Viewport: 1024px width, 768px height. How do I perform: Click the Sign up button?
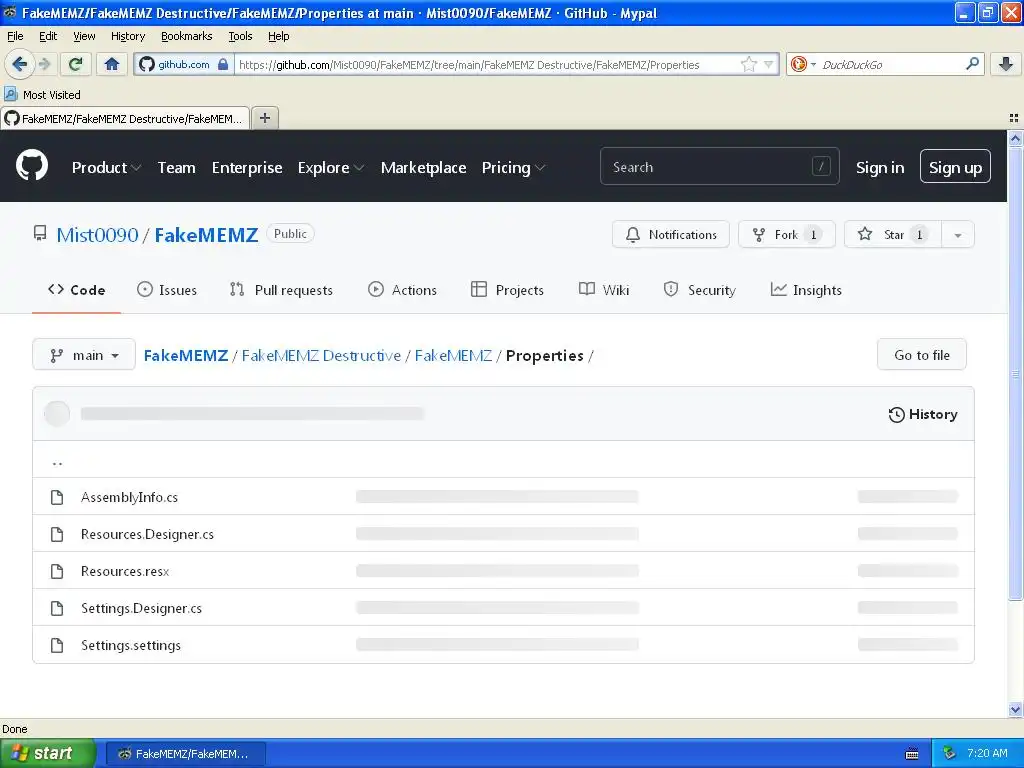(x=955, y=167)
